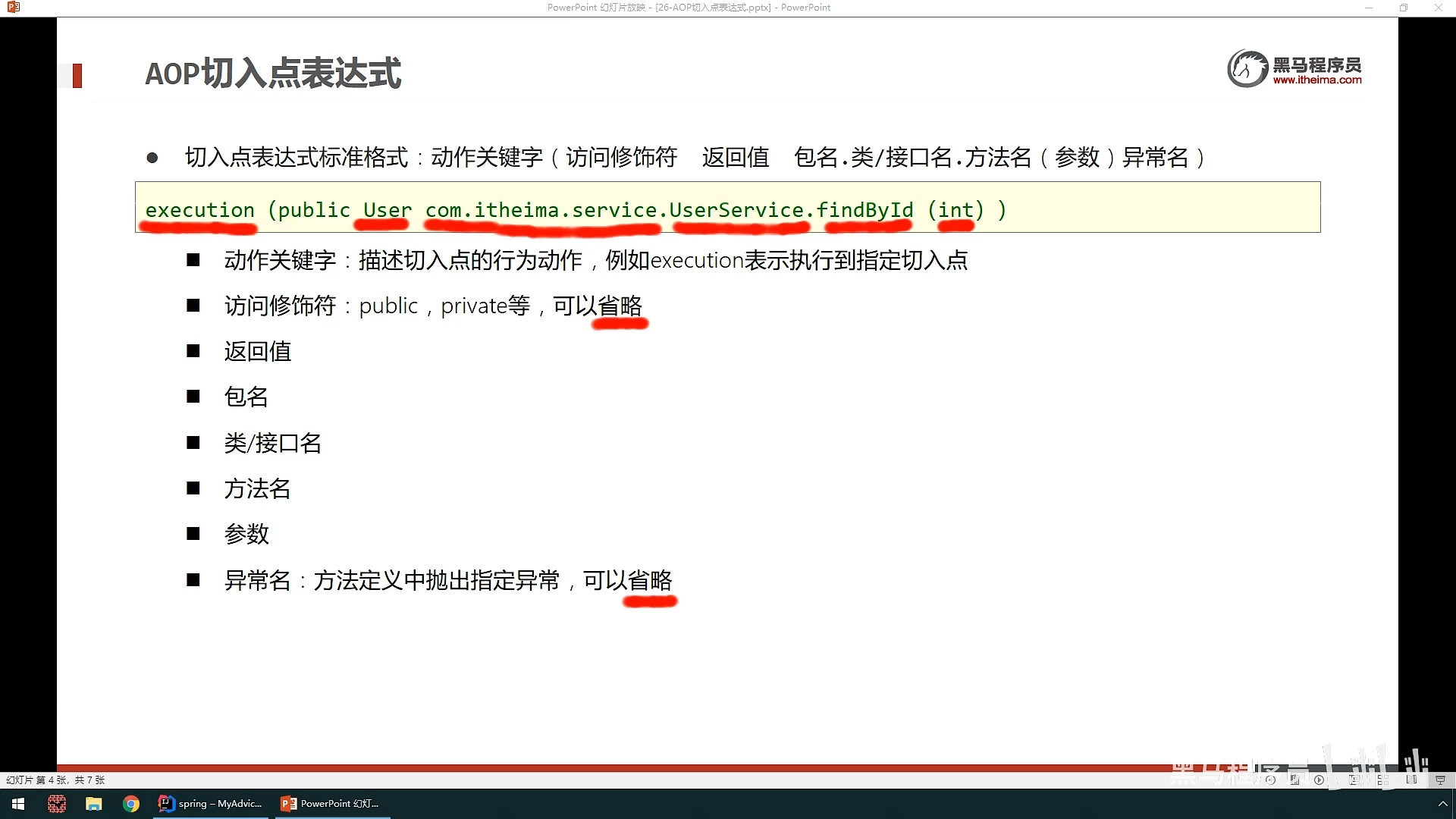Open the red brick-pattern taskbar app
This screenshot has height=819, width=1456.
(x=56, y=804)
